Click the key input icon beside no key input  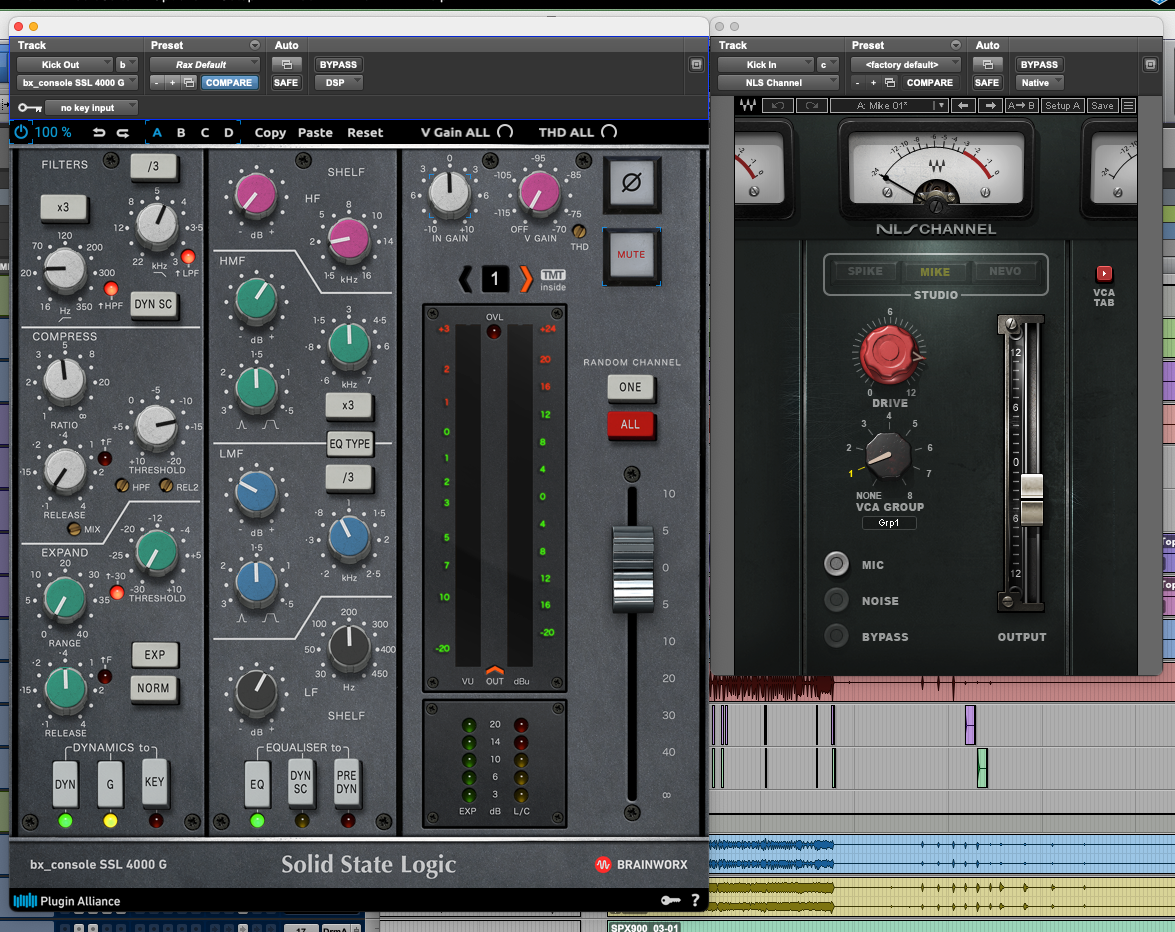[29, 108]
